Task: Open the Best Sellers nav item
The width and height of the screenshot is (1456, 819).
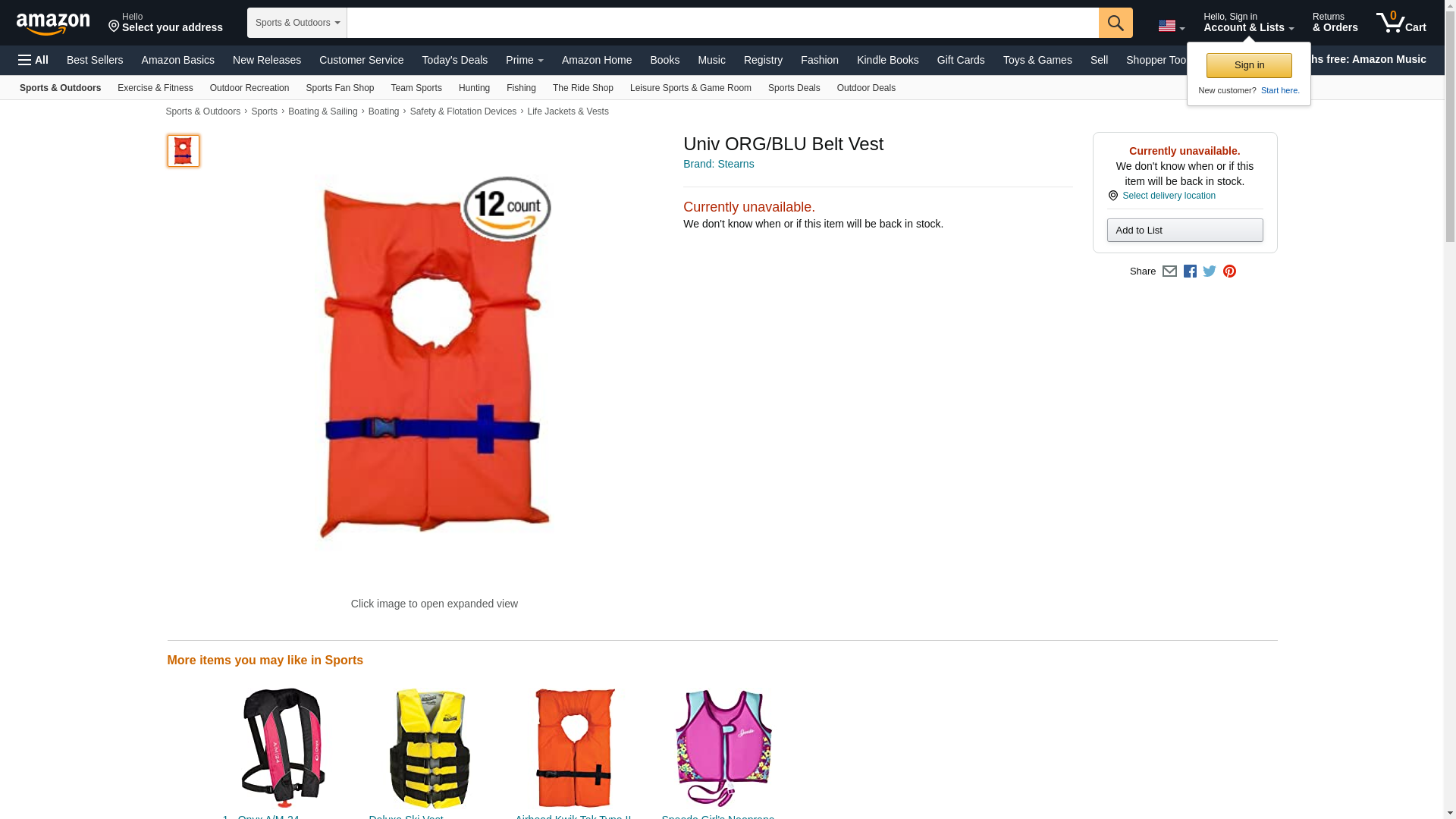Action: [x=95, y=60]
